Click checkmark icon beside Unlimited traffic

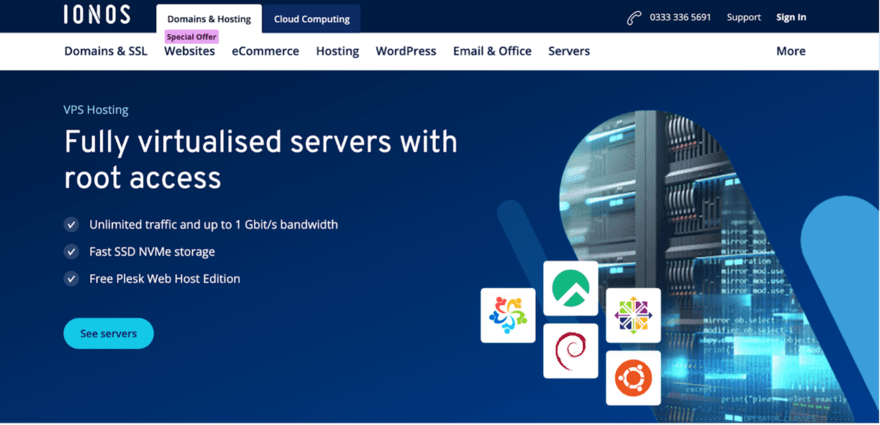pyautogui.click(x=71, y=225)
